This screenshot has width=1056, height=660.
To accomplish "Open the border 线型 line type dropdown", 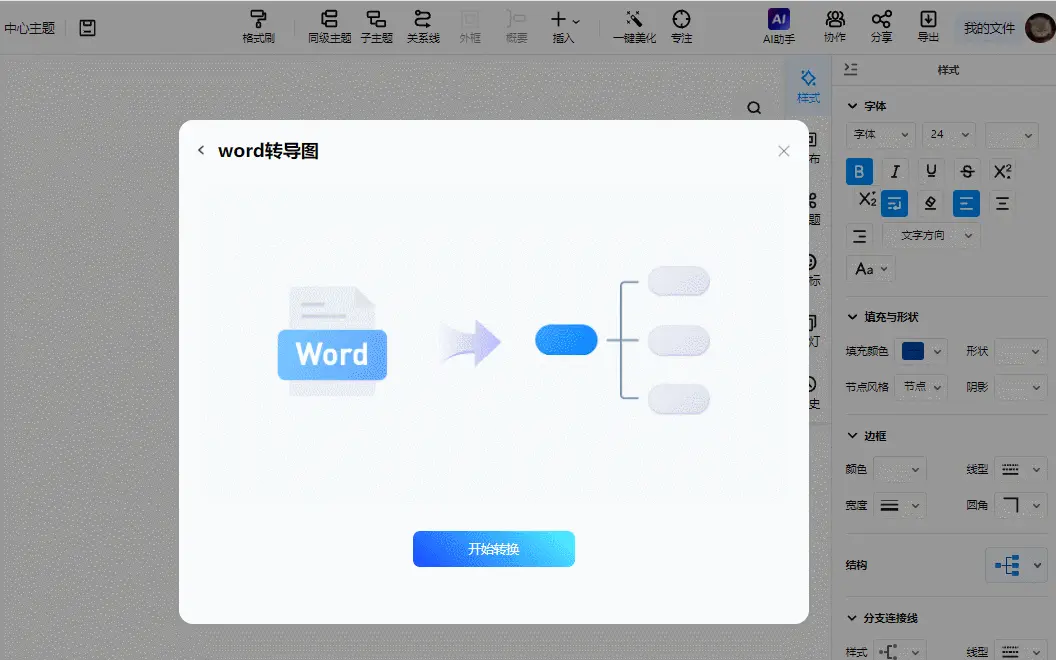I will point(1021,469).
